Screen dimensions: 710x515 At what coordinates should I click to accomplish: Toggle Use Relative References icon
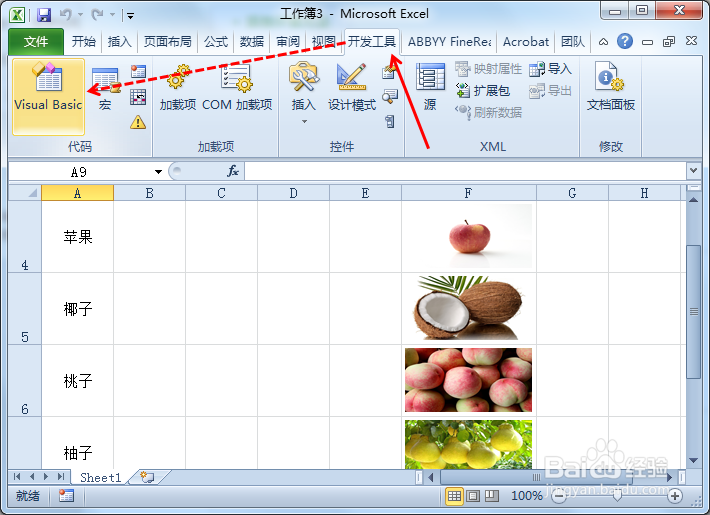point(138,97)
